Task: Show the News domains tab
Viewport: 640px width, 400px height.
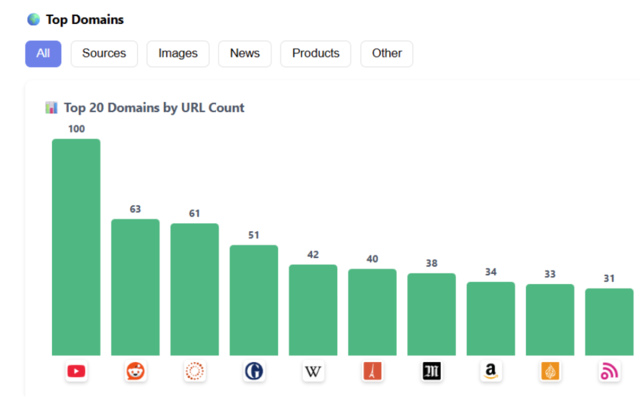Action: click(244, 54)
